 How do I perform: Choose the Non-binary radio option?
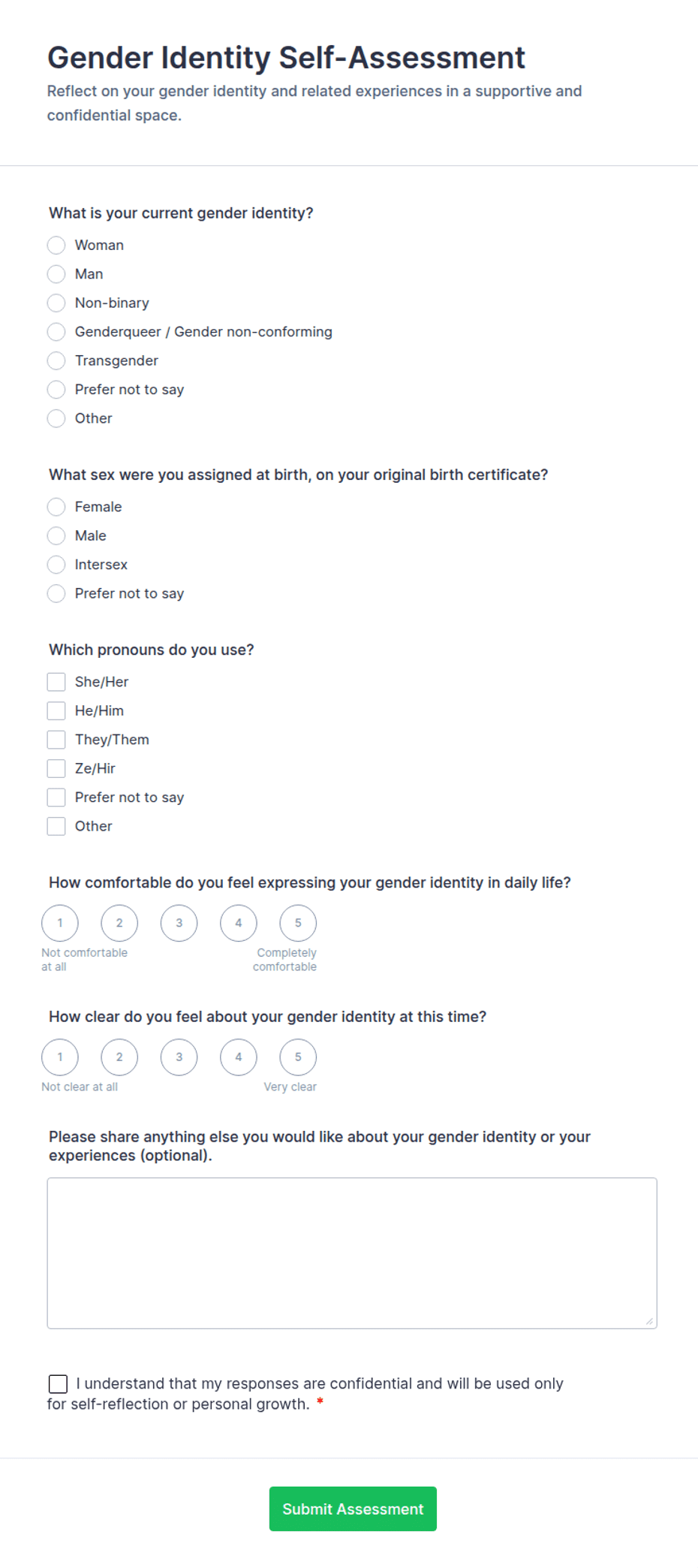[x=56, y=303]
